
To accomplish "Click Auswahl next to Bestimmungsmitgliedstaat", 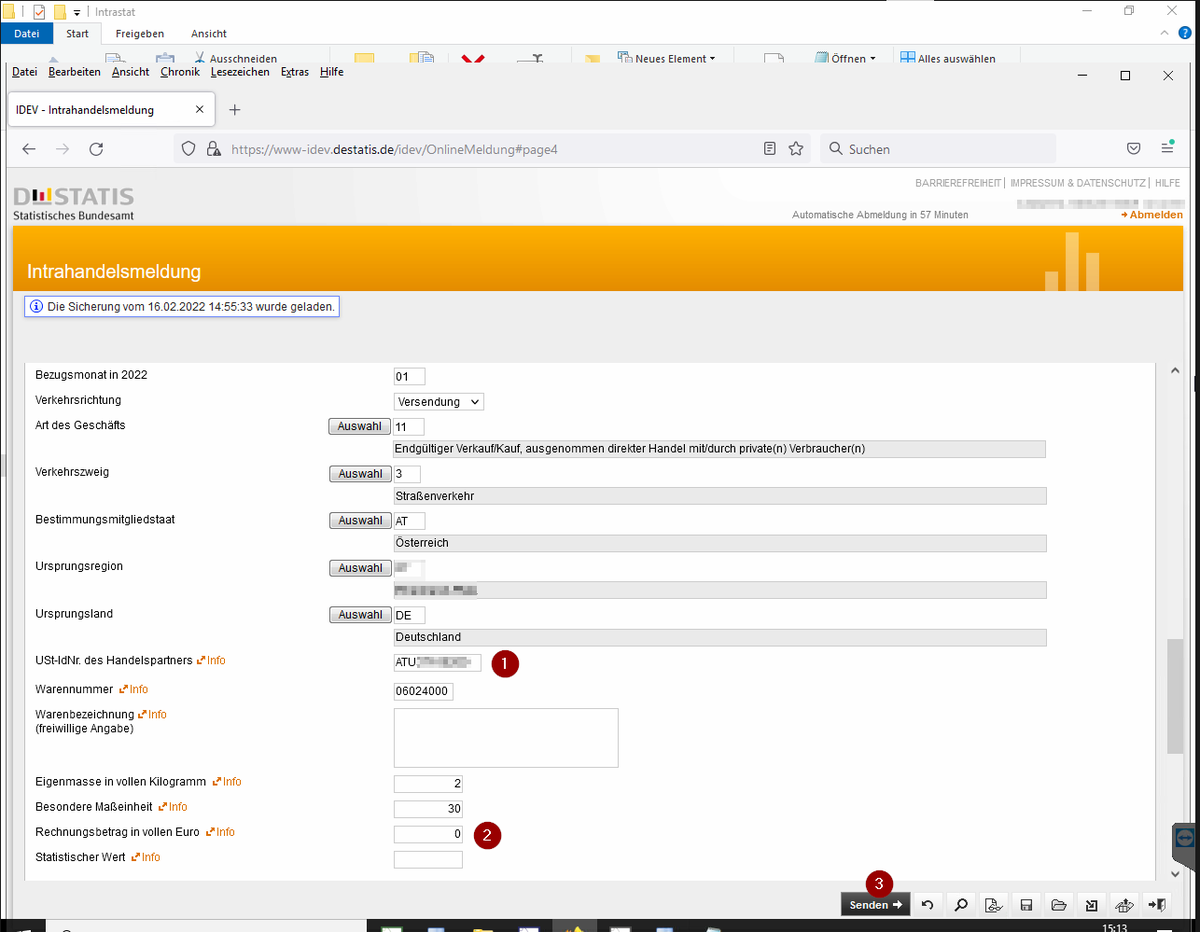I will (x=359, y=520).
